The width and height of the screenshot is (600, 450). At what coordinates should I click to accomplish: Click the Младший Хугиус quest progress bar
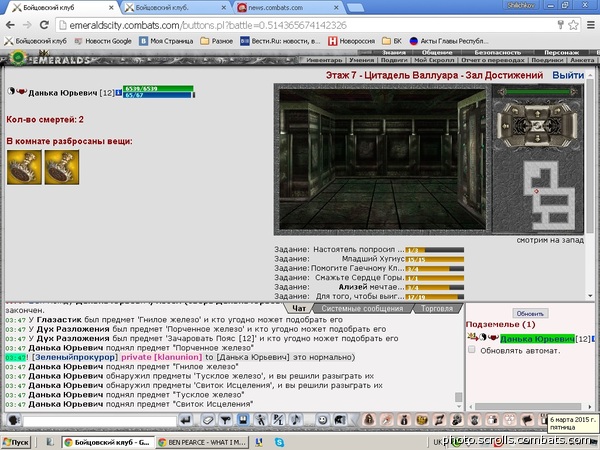click(x=435, y=259)
